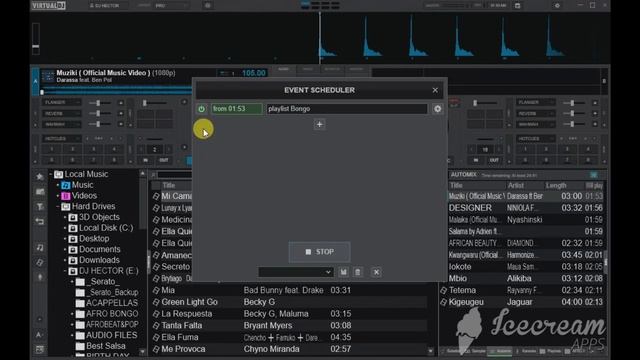Expand the Music folder node
The width and height of the screenshot is (640, 360).
tap(58, 185)
